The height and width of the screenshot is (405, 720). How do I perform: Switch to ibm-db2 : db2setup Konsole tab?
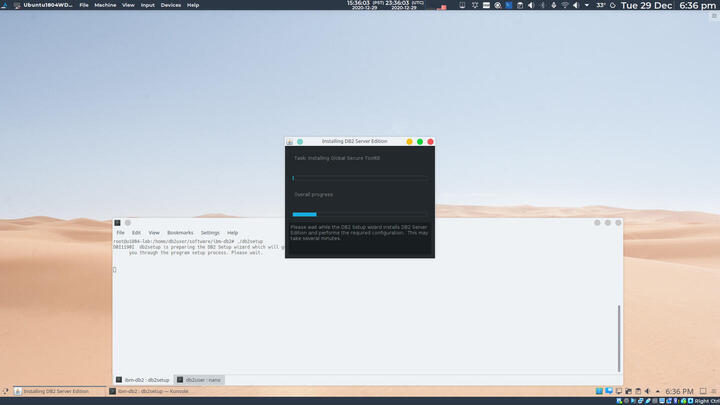coord(143,380)
